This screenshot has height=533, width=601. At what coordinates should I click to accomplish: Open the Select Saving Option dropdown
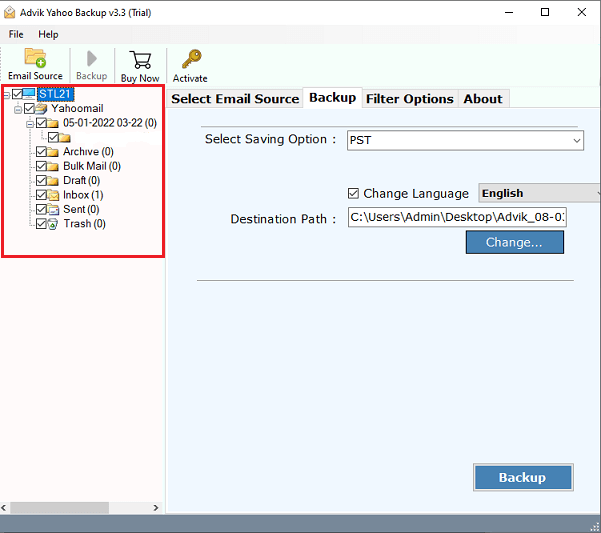[465, 140]
